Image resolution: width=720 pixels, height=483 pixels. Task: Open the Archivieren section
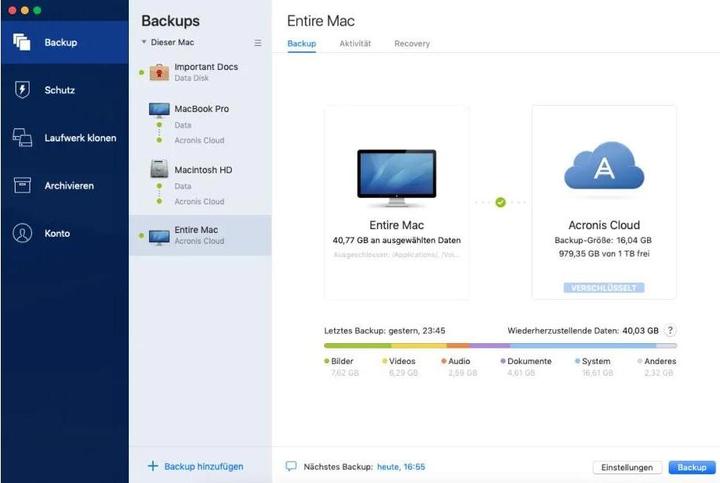pos(65,185)
